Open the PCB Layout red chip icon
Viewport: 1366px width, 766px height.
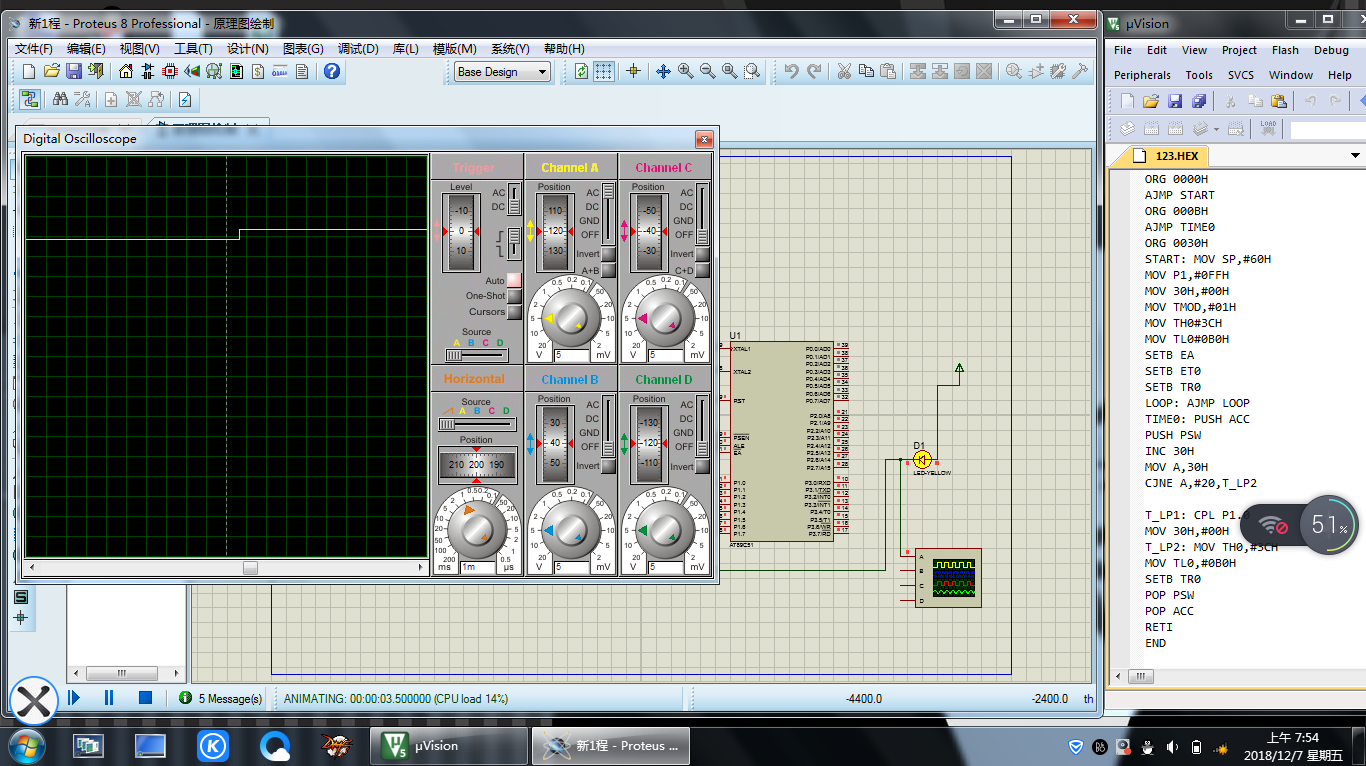pos(169,71)
